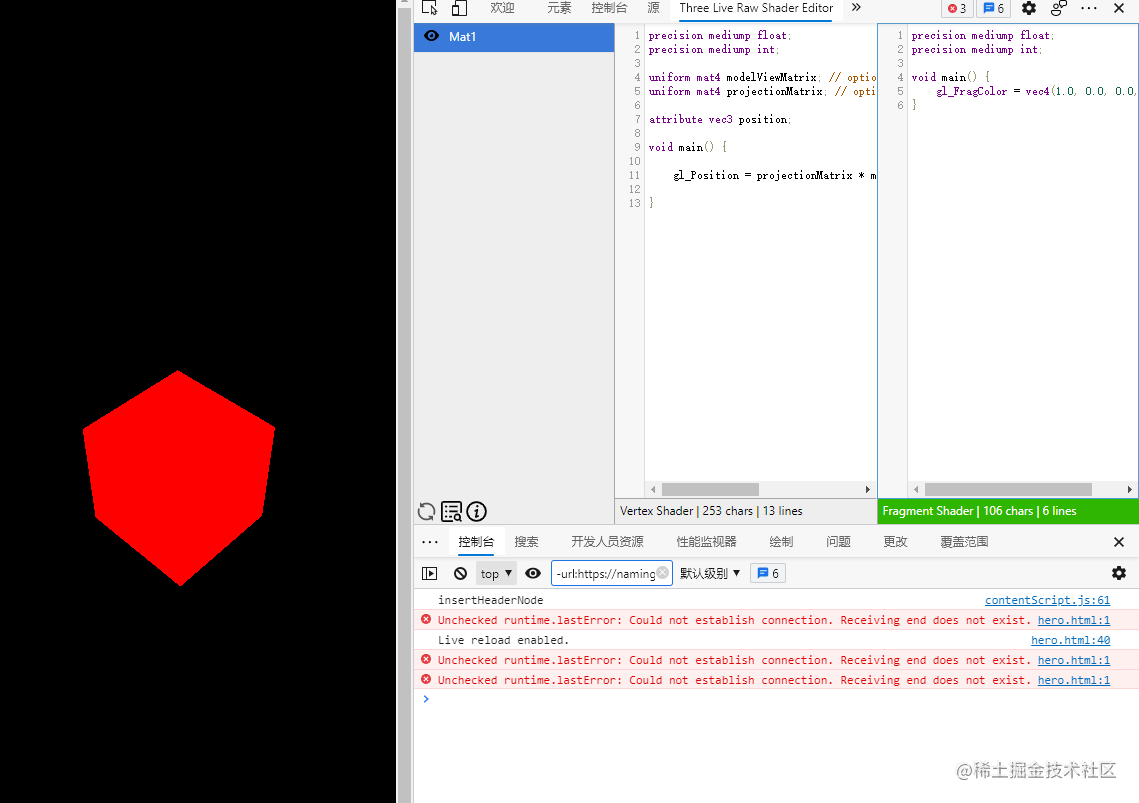Click the 源 tab in top bar
The height and width of the screenshot is (803, 1139).
[x=654, y=8]
